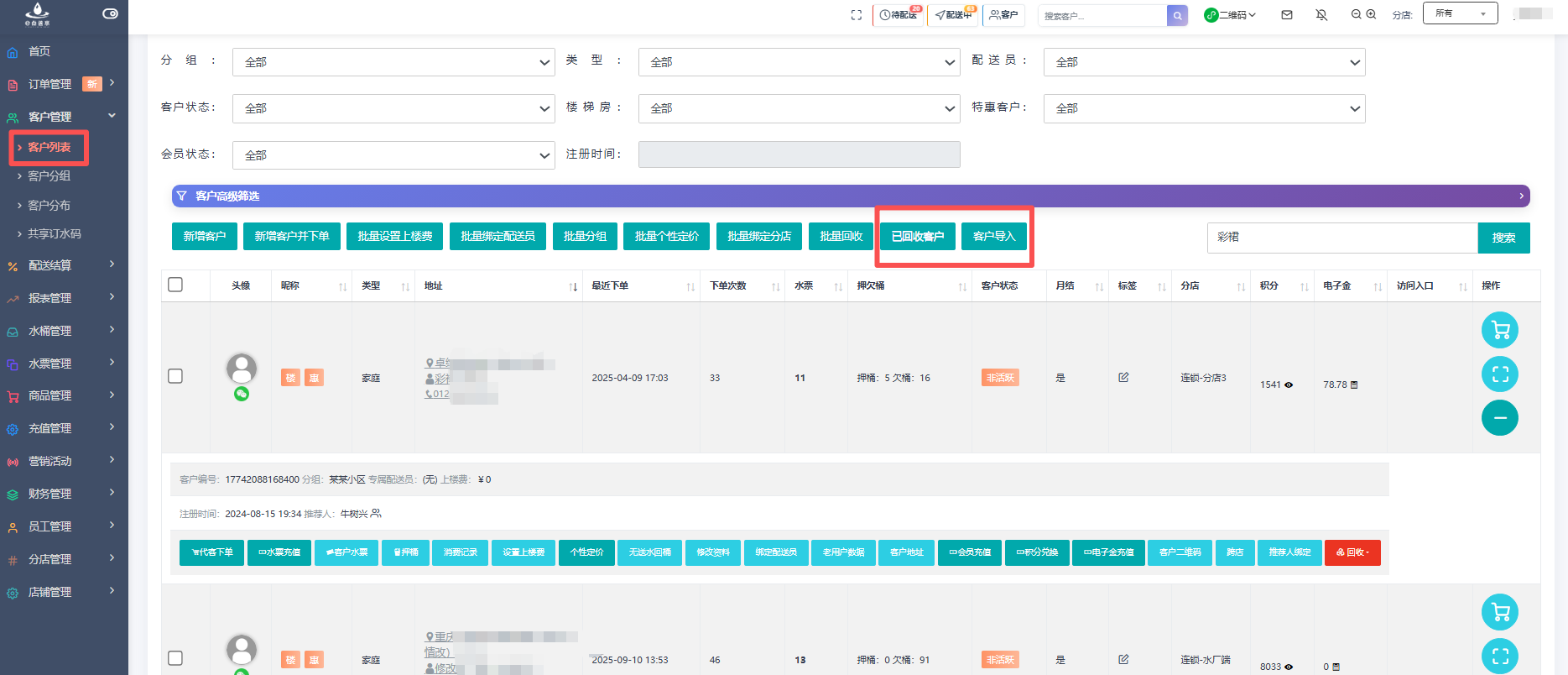1568x675 pixels.
Task: Sort by 积分 column sort arrows
Action: [1304, 286]
